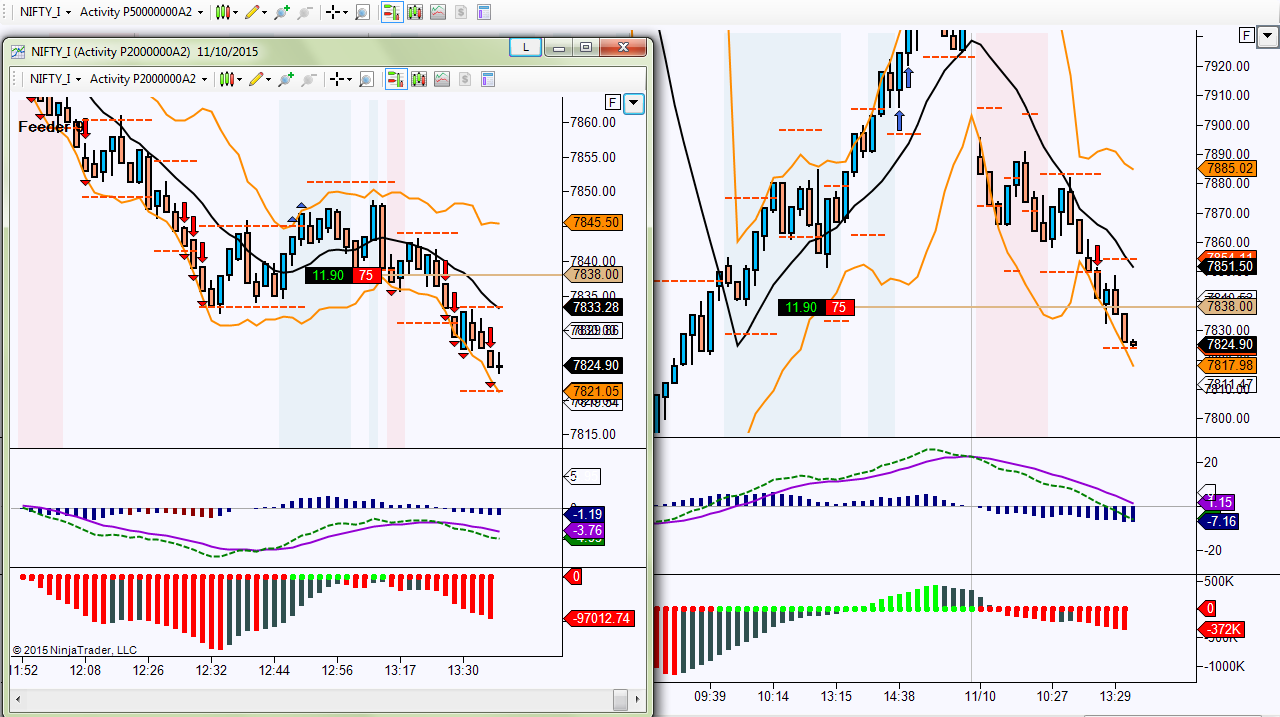This screenshot has height=717, width=1280.
Task: Click the 13:30 time label on the front chart's axis
Action: point(463,670)
